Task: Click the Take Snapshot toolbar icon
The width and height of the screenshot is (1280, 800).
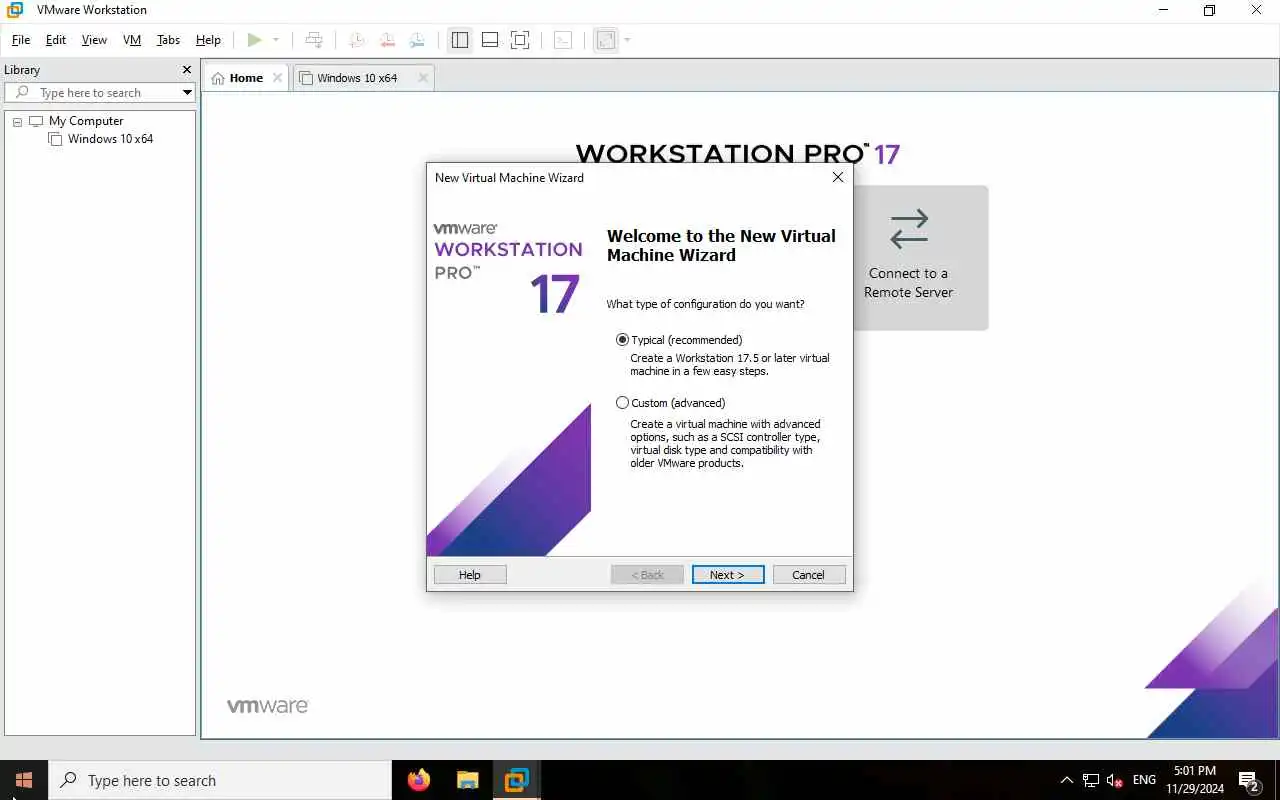Action: [356, 40]
